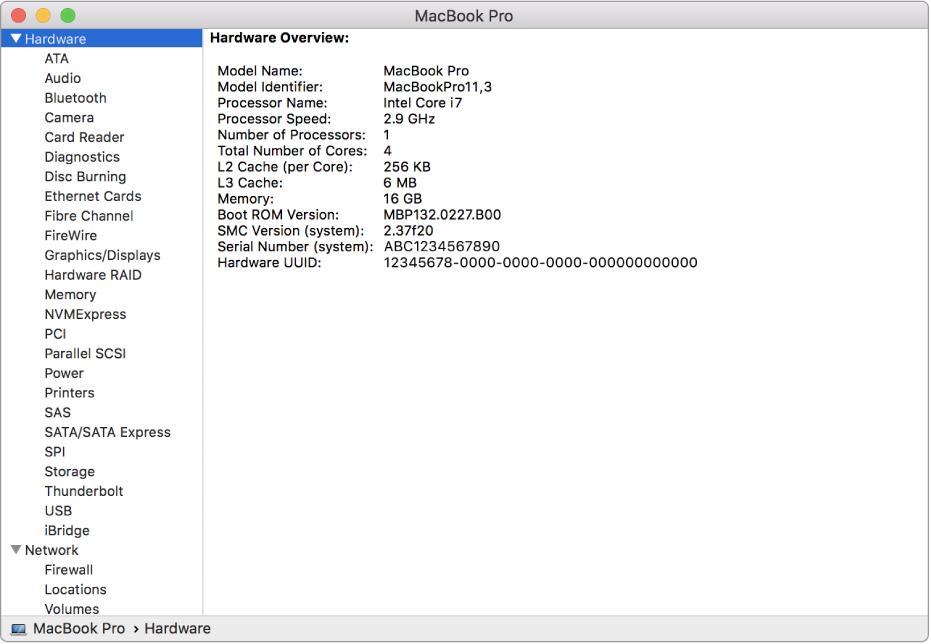
Task: Click SMC Version value 2.37f20
Action: [408, 231]
